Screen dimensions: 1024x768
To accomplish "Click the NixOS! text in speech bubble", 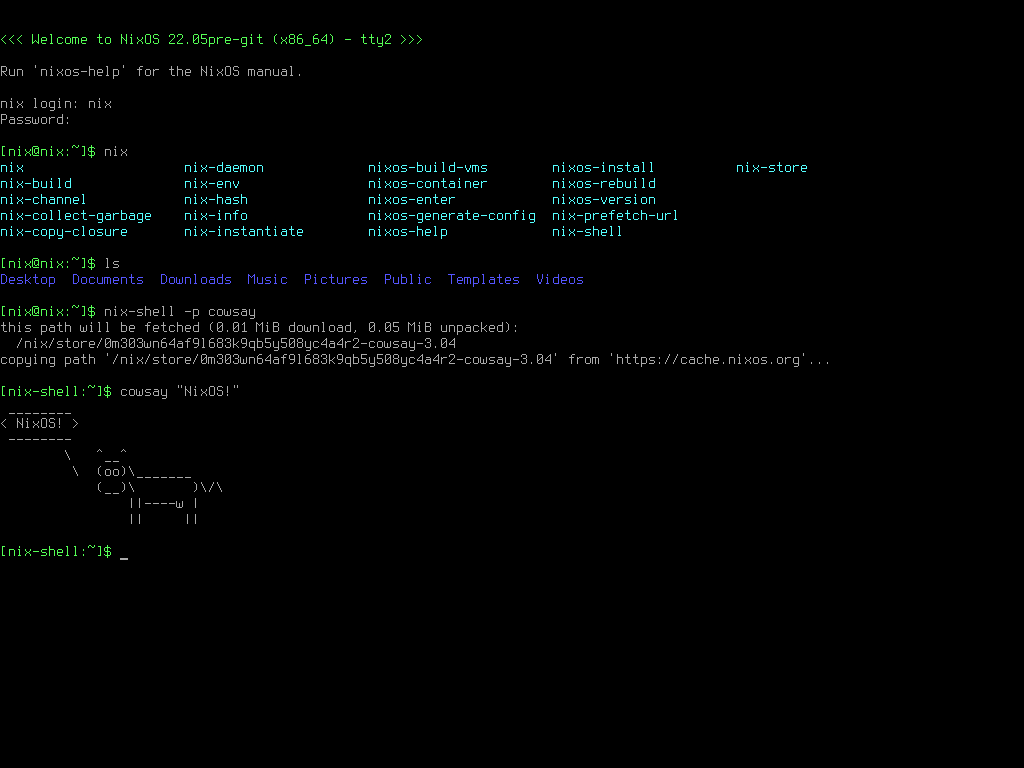I will pos(40,424).
